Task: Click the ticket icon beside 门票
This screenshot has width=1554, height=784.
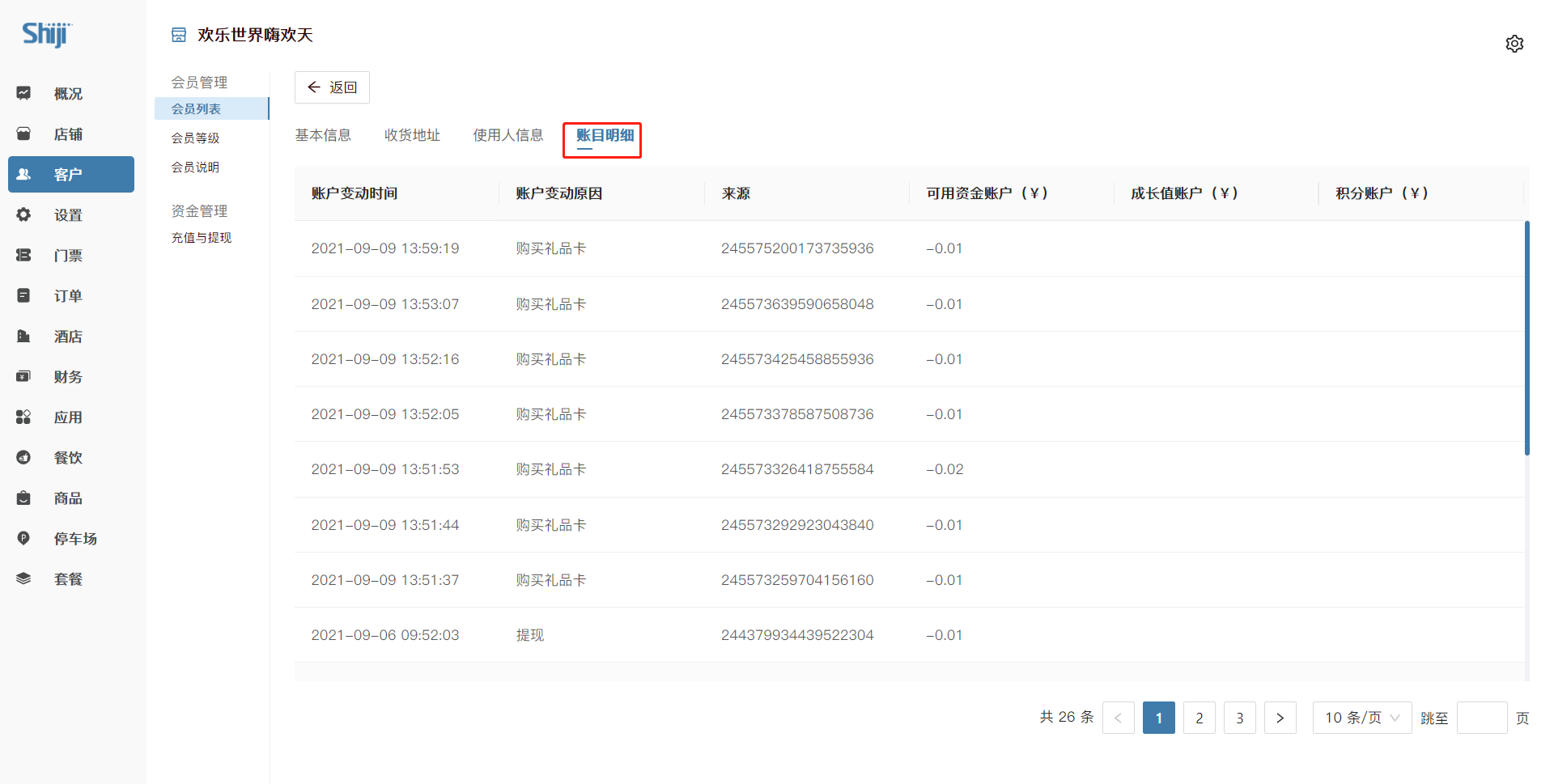Action: click(x=23, y=255)
